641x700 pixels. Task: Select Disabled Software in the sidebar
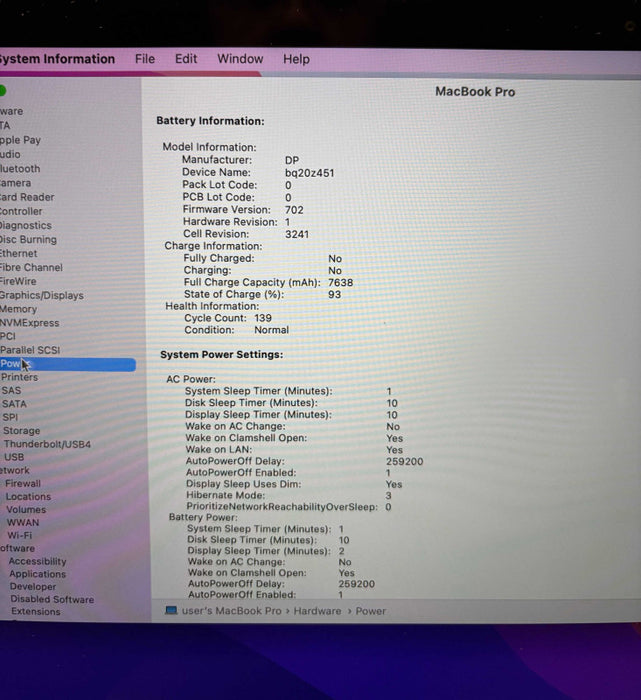52,599
